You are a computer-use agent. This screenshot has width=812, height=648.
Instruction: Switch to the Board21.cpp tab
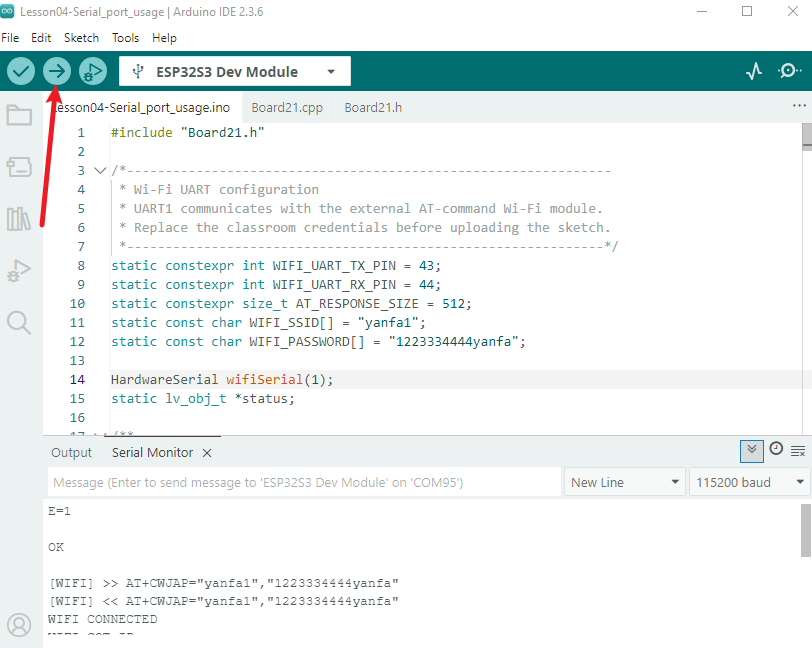(x=287, y=108)
